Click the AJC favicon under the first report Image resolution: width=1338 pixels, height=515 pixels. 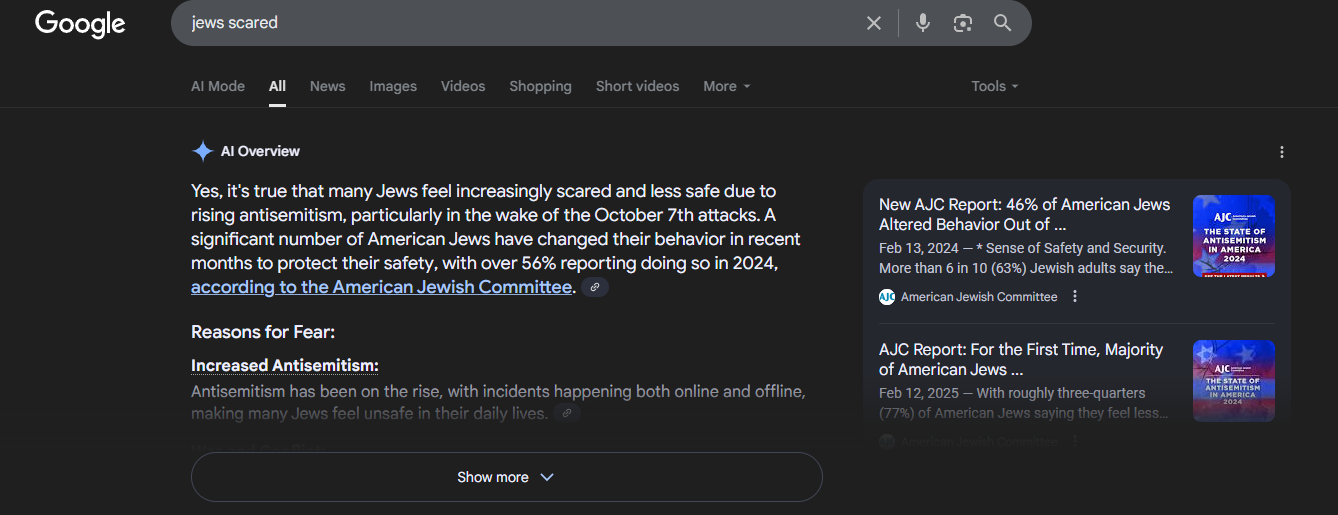[887, 296]
